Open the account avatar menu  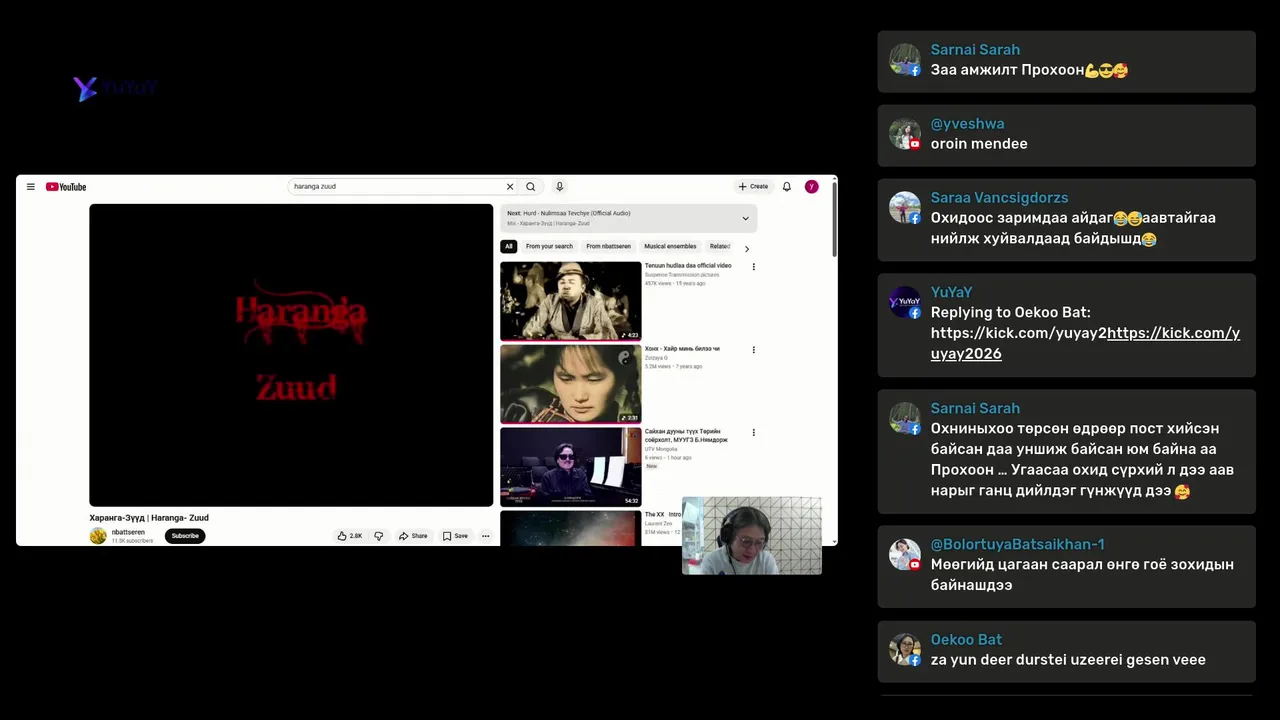click(x=812, y=187)
